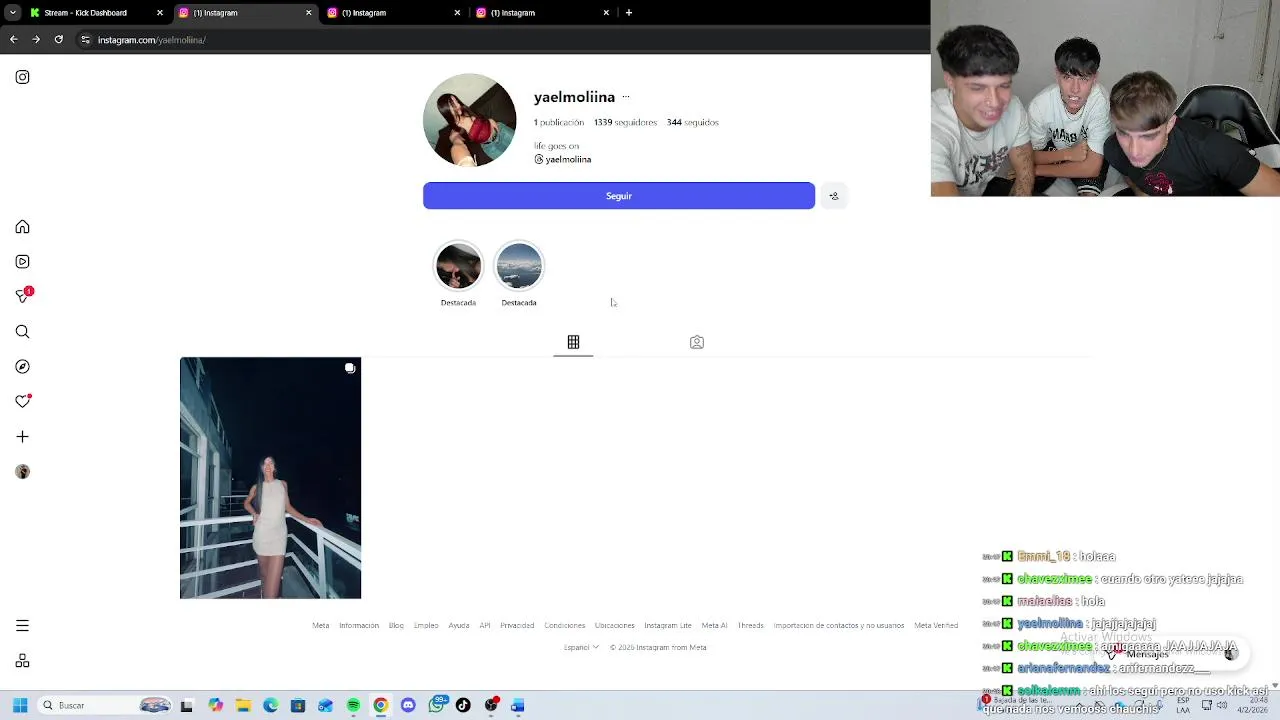Open the Meta Verified footer link
This screenshot has height=720, width=1280.
coord(936,625)
